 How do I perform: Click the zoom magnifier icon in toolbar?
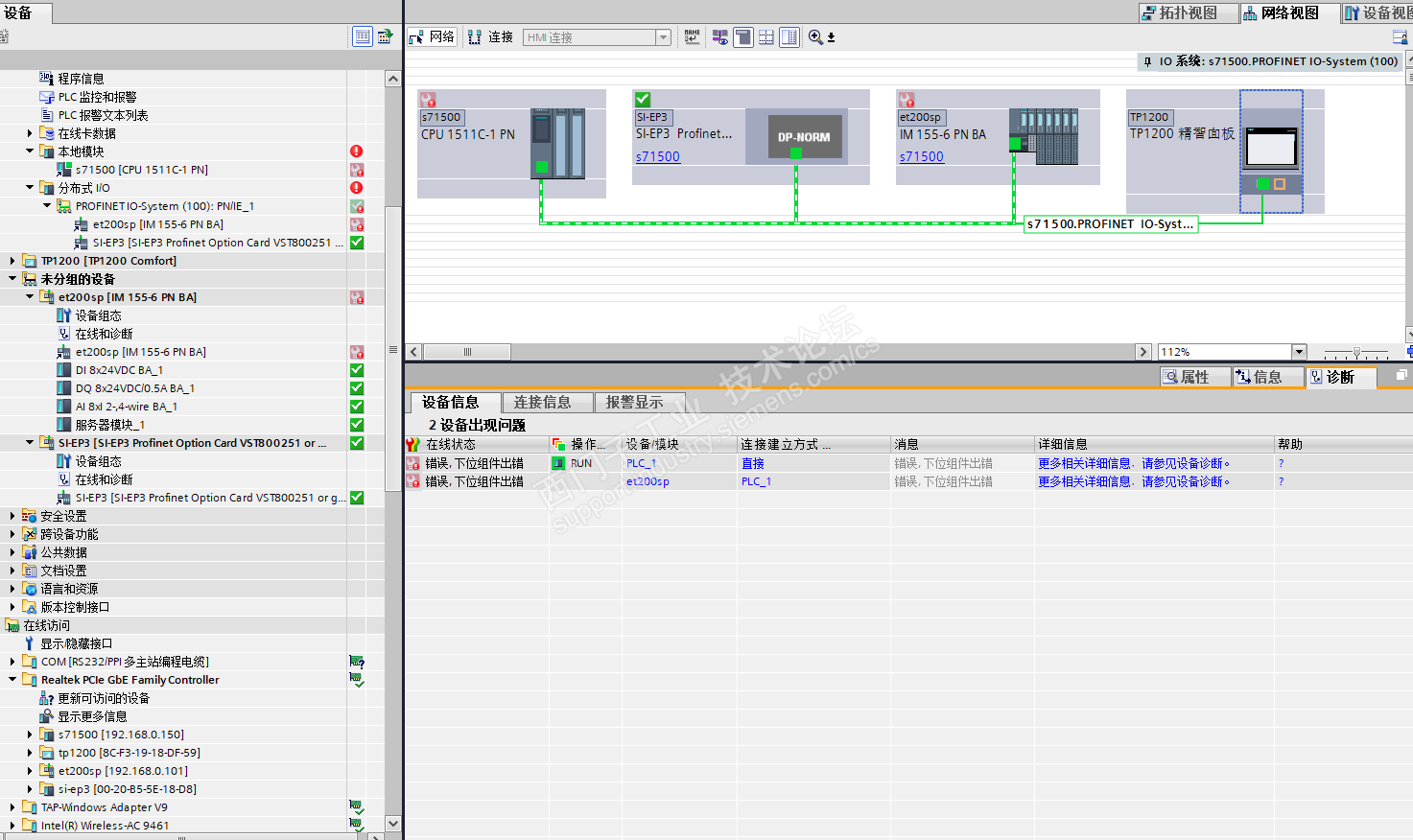tap(815, 37)
